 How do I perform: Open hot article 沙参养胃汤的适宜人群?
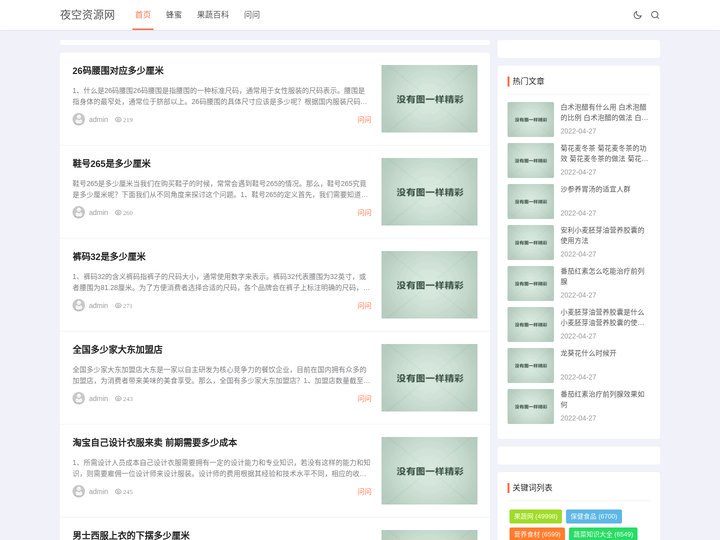tap(595, 189)
